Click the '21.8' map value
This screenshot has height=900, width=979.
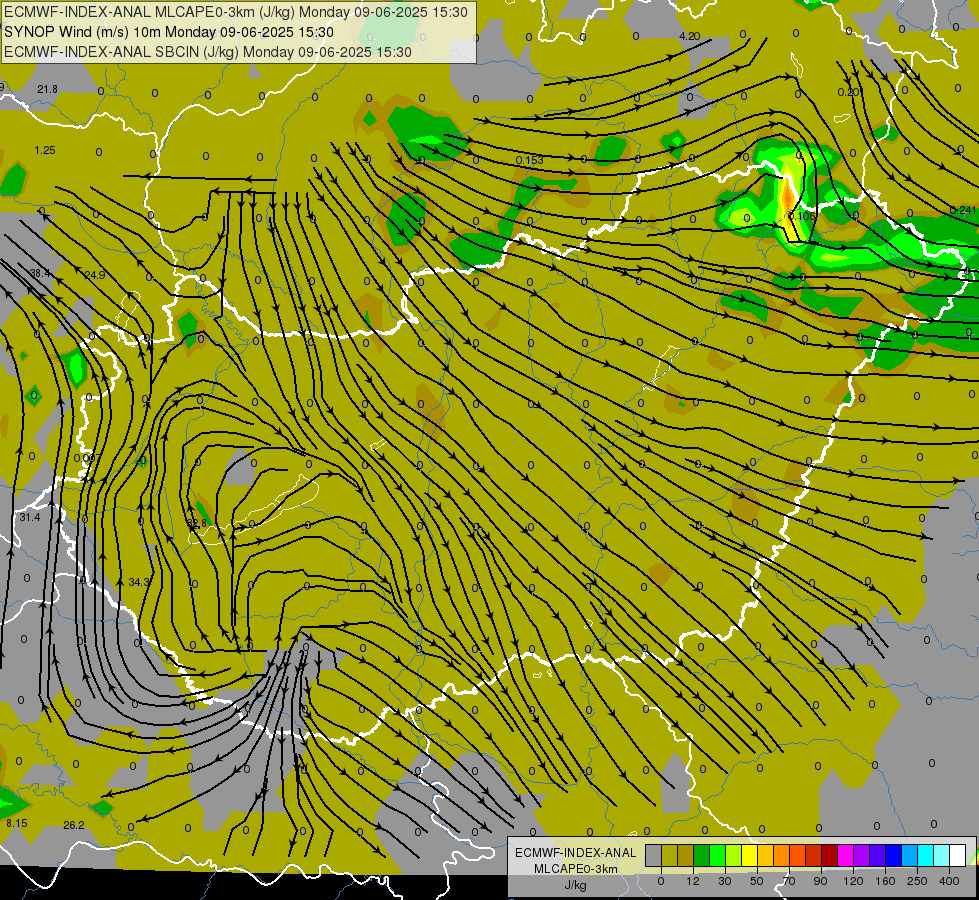[x=47, y=89]
